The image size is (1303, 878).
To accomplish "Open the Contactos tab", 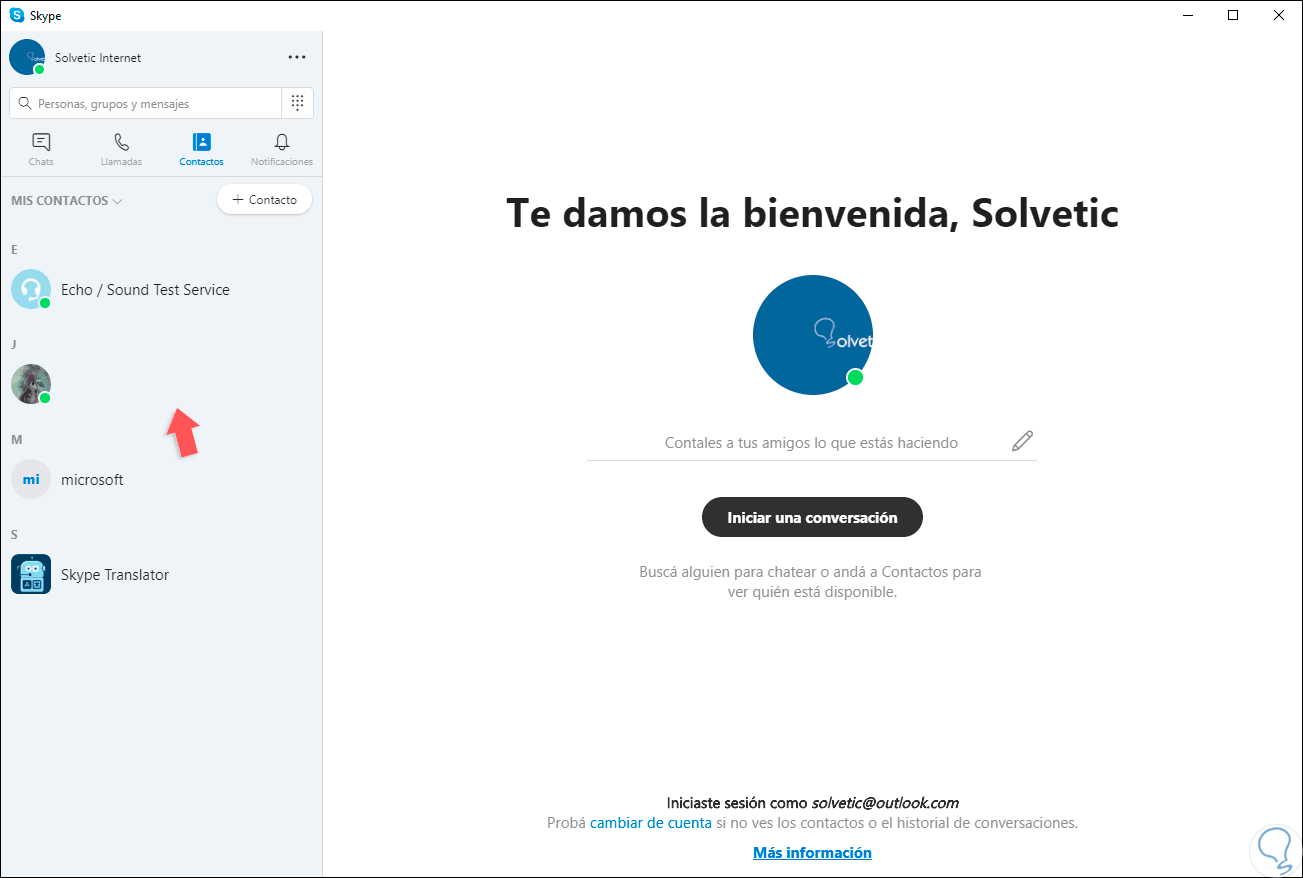I will click(x=201, y=149).
